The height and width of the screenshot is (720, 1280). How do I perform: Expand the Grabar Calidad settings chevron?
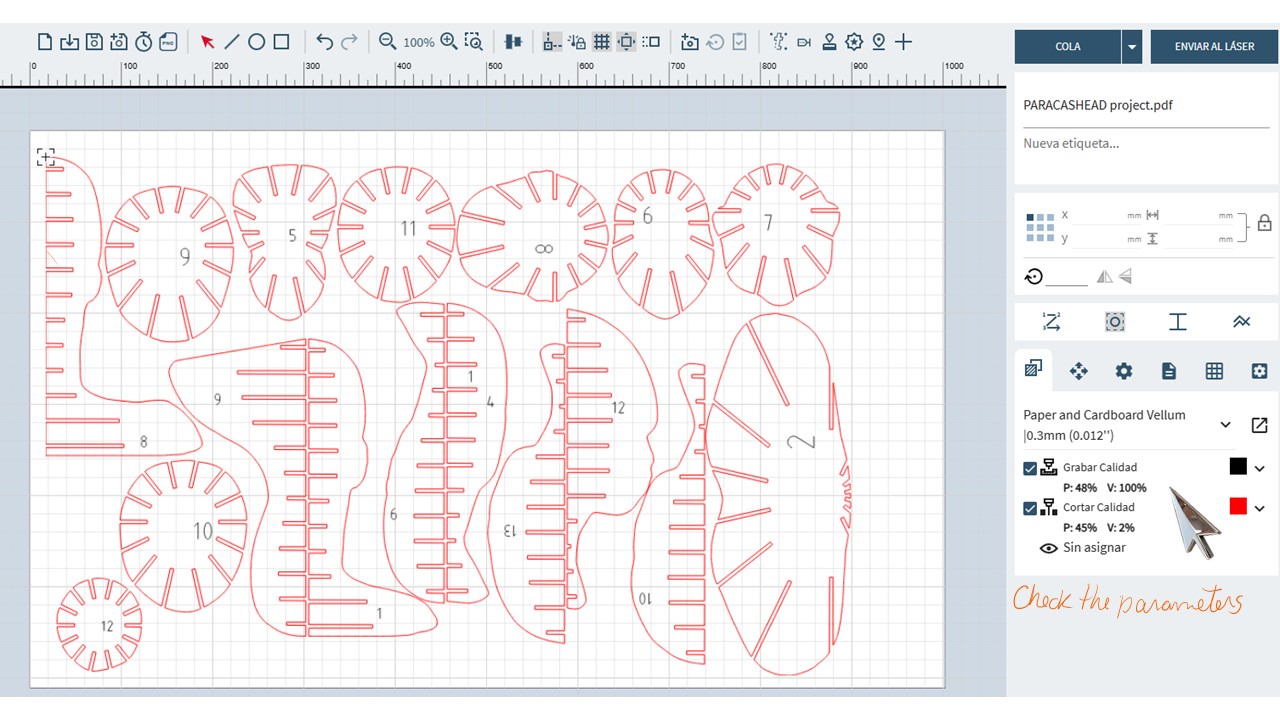[x=1260, y=468]
